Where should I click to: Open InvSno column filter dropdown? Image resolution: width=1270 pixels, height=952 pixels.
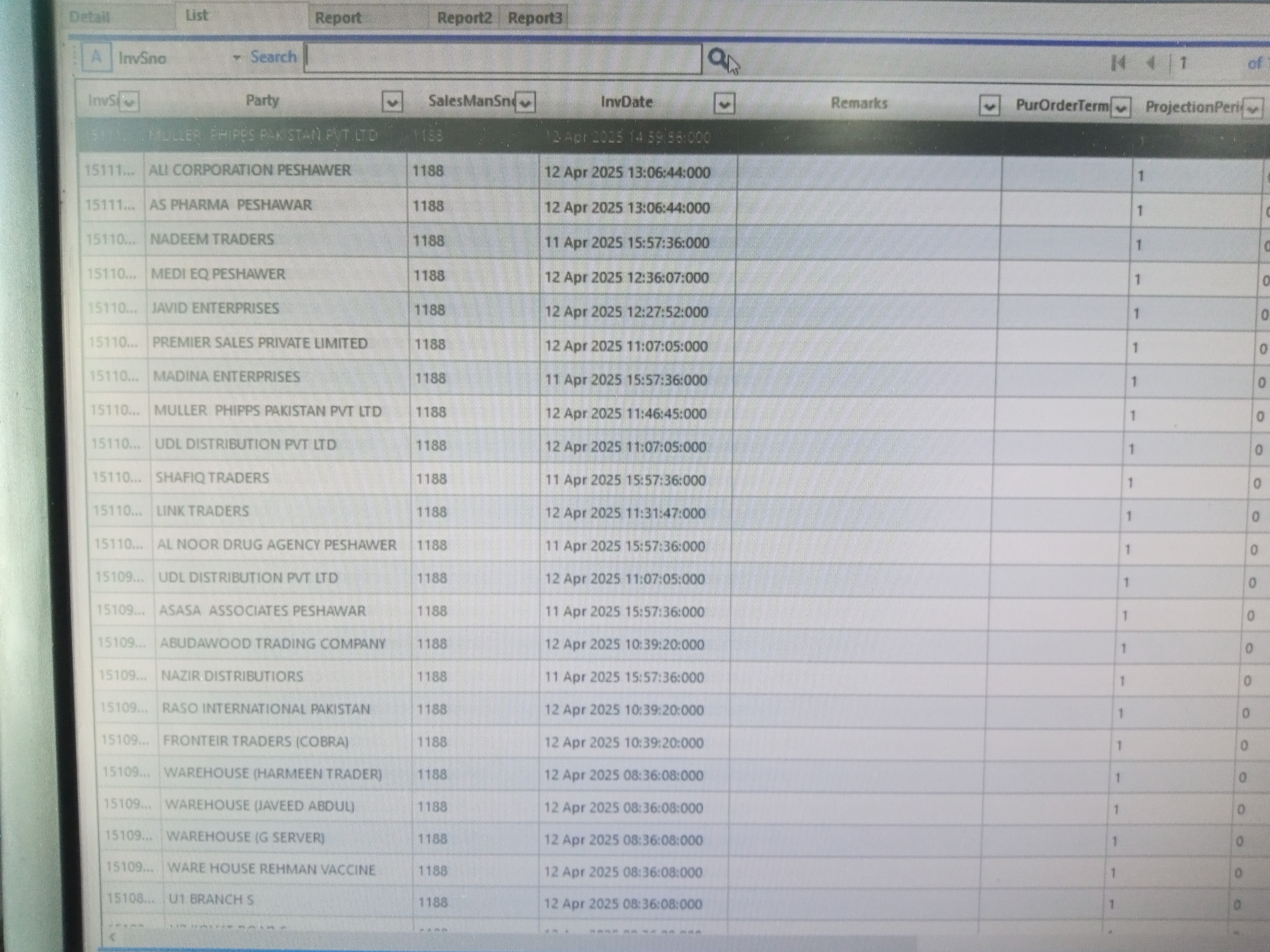coord(129,103)
